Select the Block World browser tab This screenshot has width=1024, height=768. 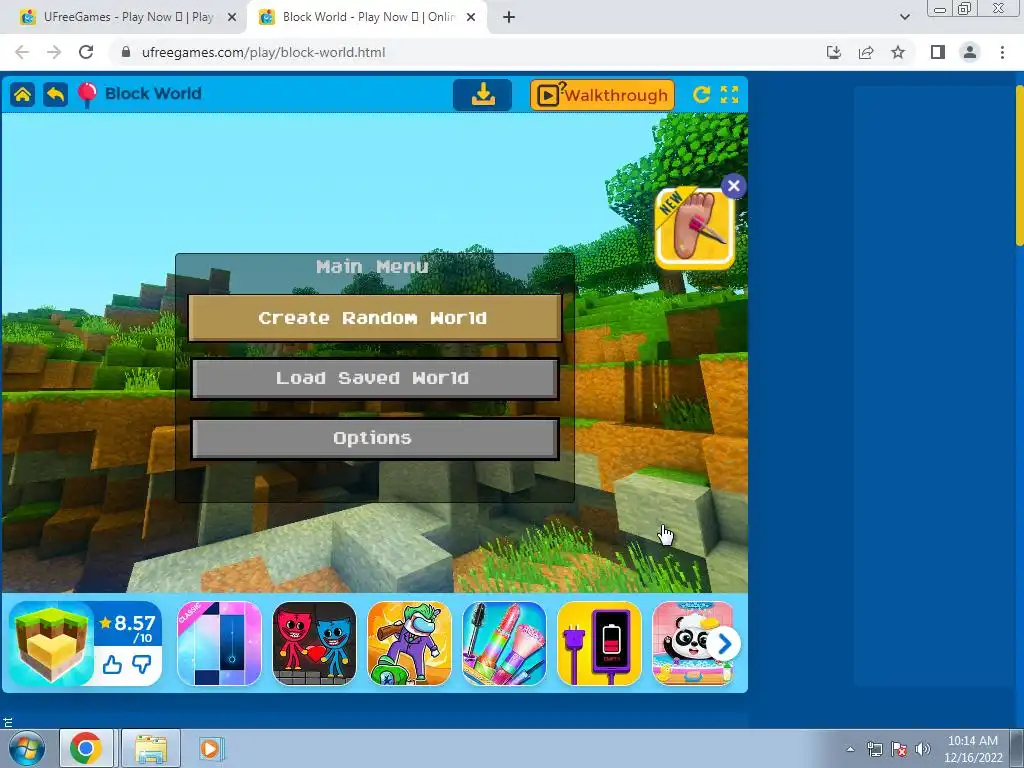click(366, 17)
